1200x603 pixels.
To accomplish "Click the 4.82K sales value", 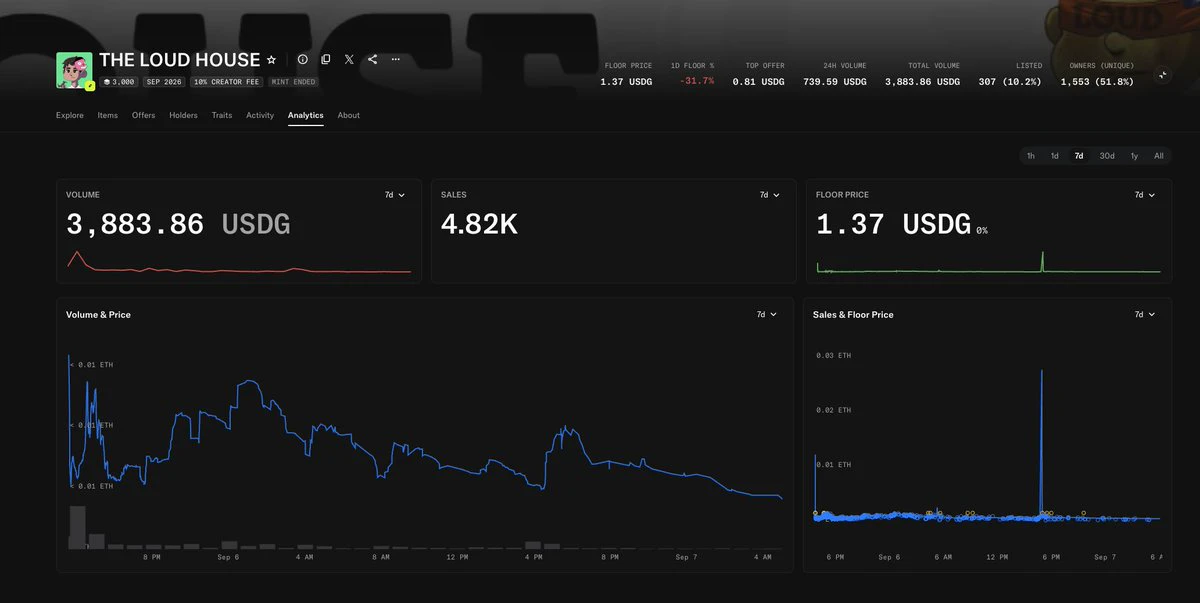I will click(x=479, y=224).
